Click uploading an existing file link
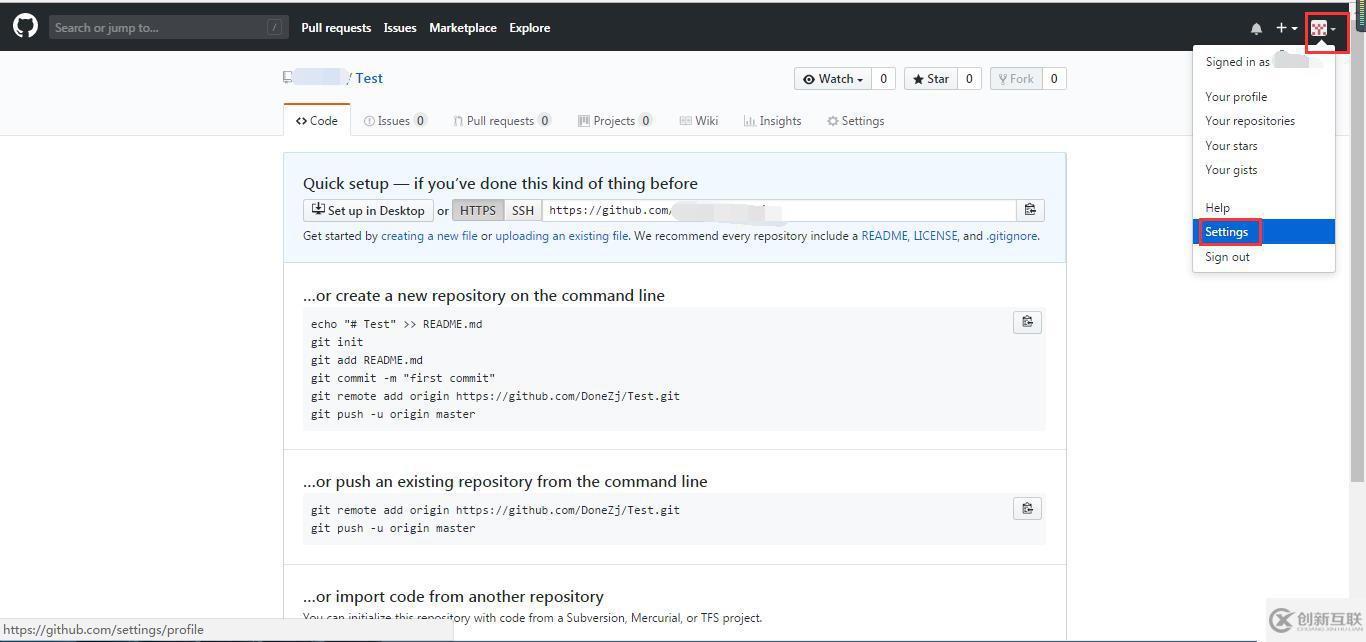Viewport: 1366px width, 642px height. [562, 236]
